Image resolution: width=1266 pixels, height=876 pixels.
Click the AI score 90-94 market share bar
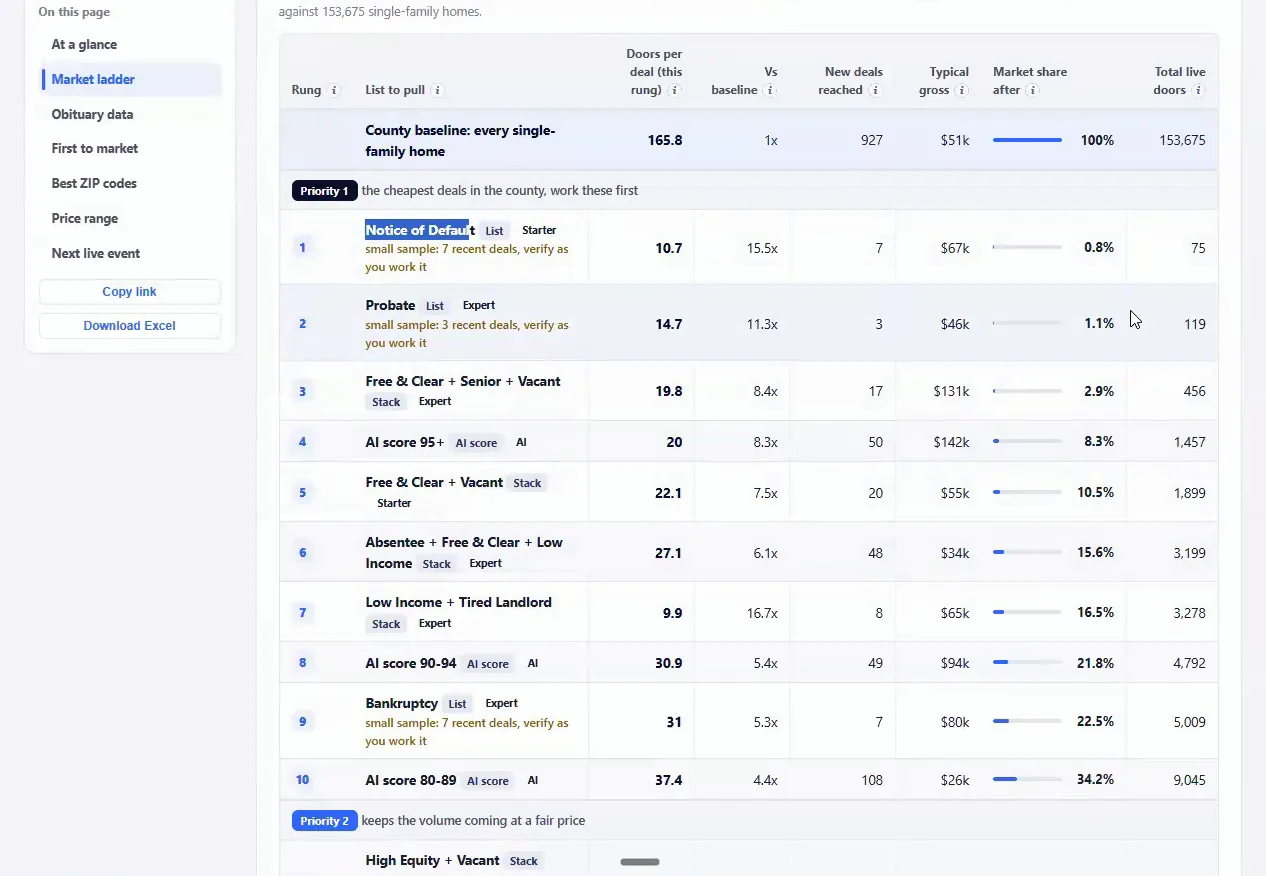pyautogui.click(x=1027, y=662)
